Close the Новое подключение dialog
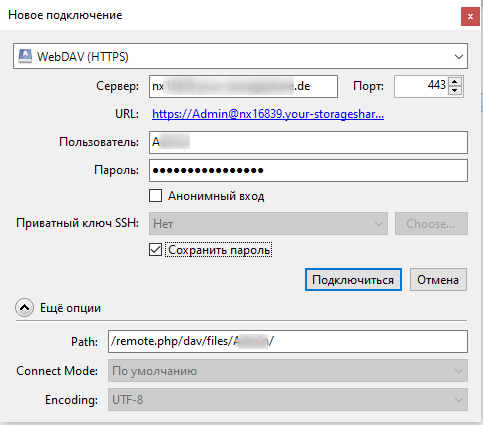 [470, 16]
